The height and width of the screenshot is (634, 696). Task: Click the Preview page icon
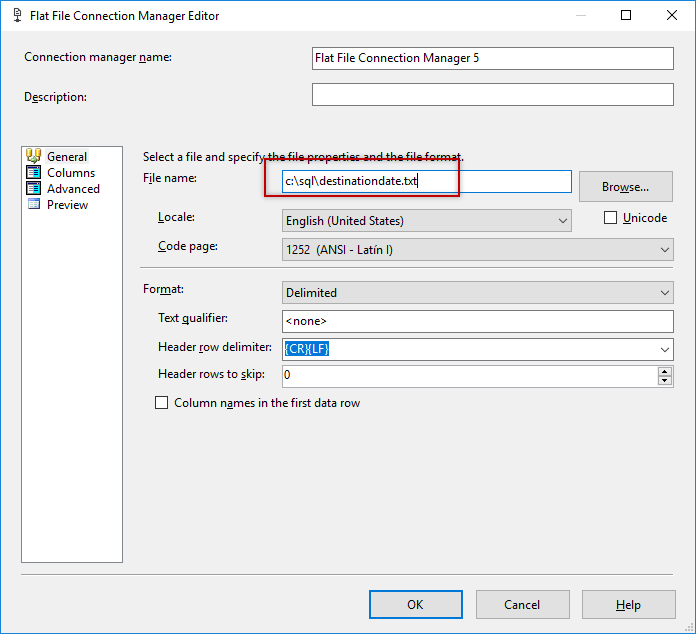[33, 204]
